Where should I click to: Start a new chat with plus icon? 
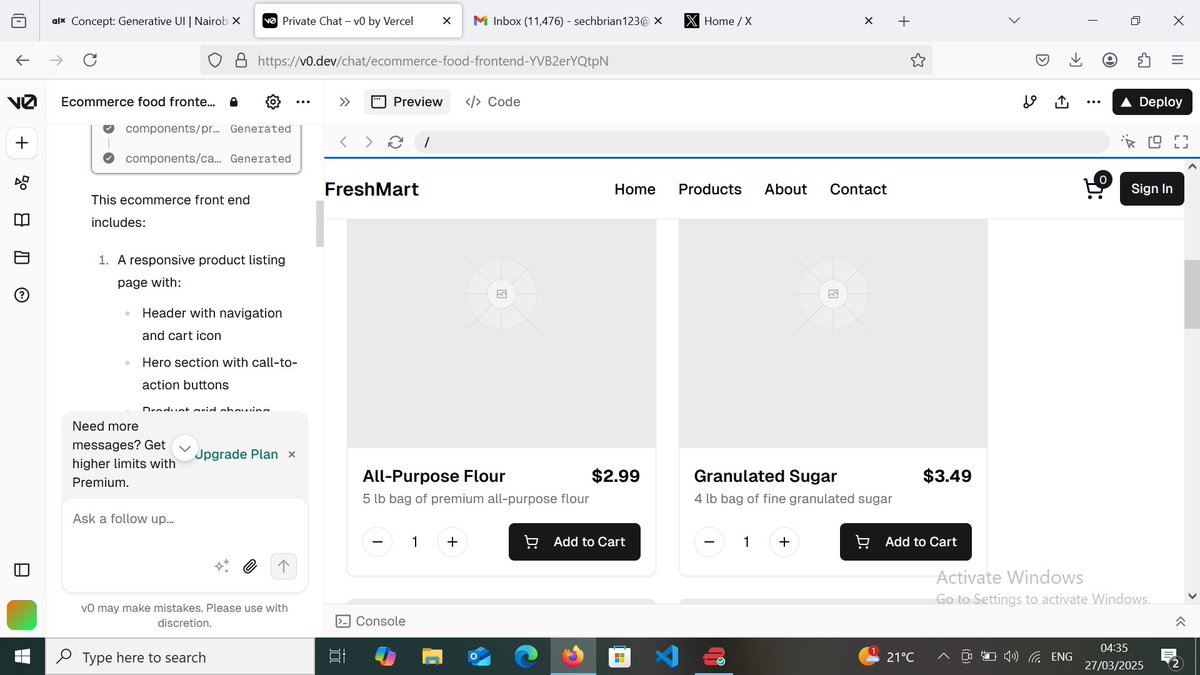click(x=22, y=143)
